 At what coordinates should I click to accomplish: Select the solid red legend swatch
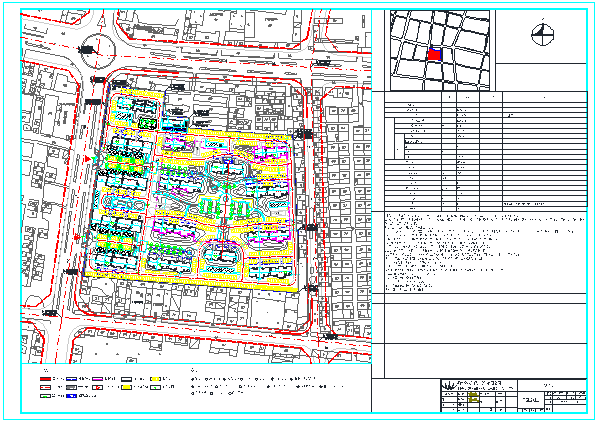(45, 379)
